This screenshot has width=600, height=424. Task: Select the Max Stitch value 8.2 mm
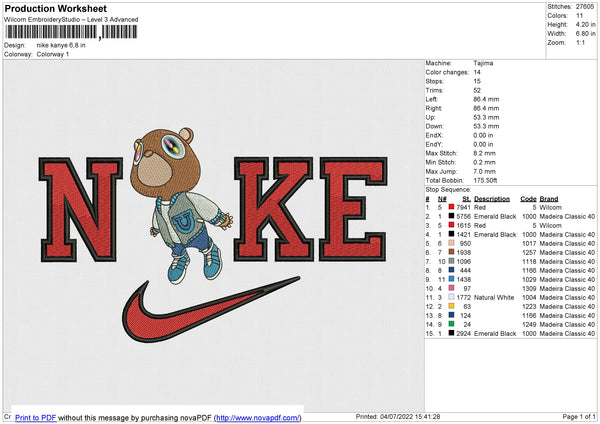484,153
